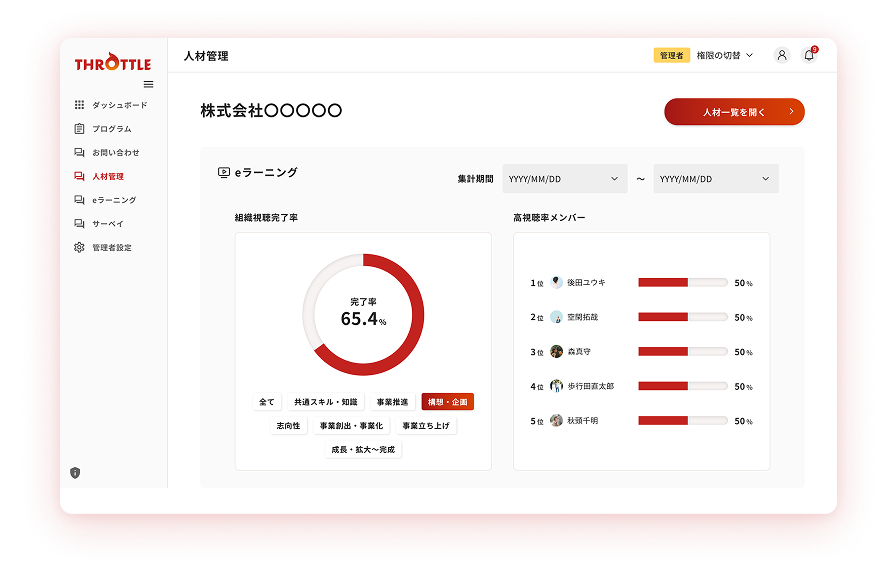This screenshot has width=896, height=571.
Task: Click the 管理者設定 gear icon
Action: pyautogui.click(x=79, y=247)
